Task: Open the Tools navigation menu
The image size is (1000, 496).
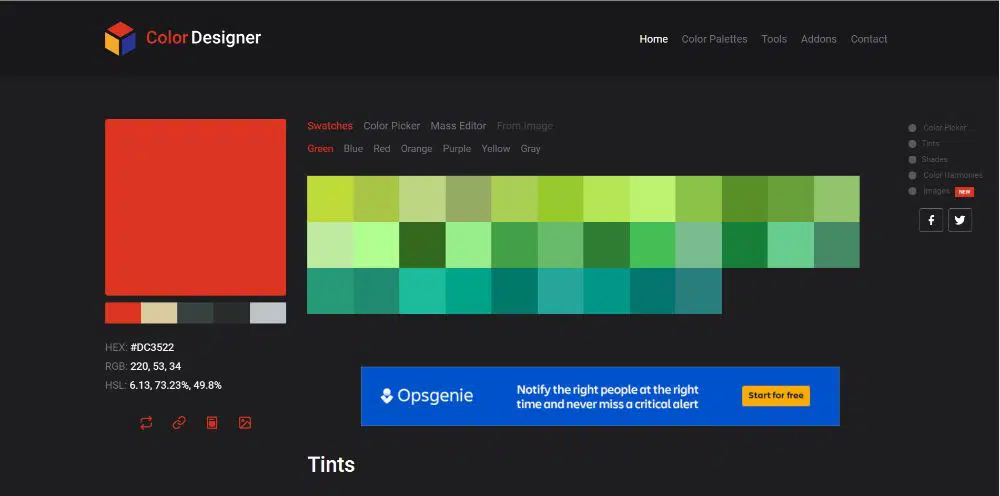Action: click(774, 39)
